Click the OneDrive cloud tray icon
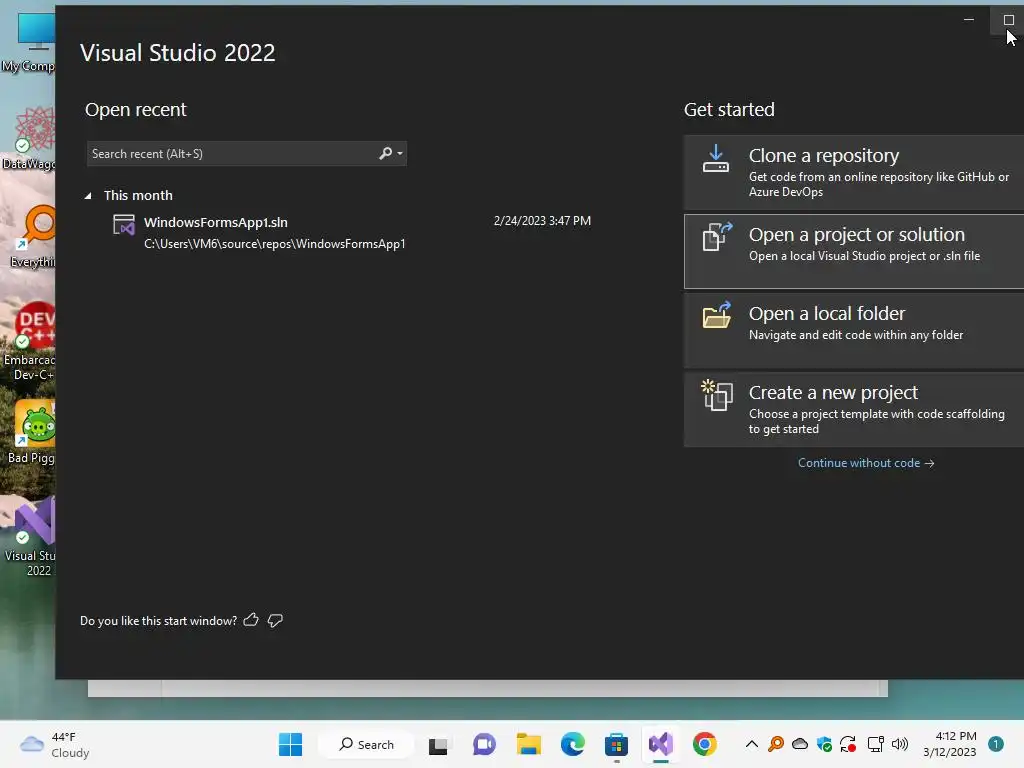The width and height of the screenshot is (1024, 768). pos(800,744)
